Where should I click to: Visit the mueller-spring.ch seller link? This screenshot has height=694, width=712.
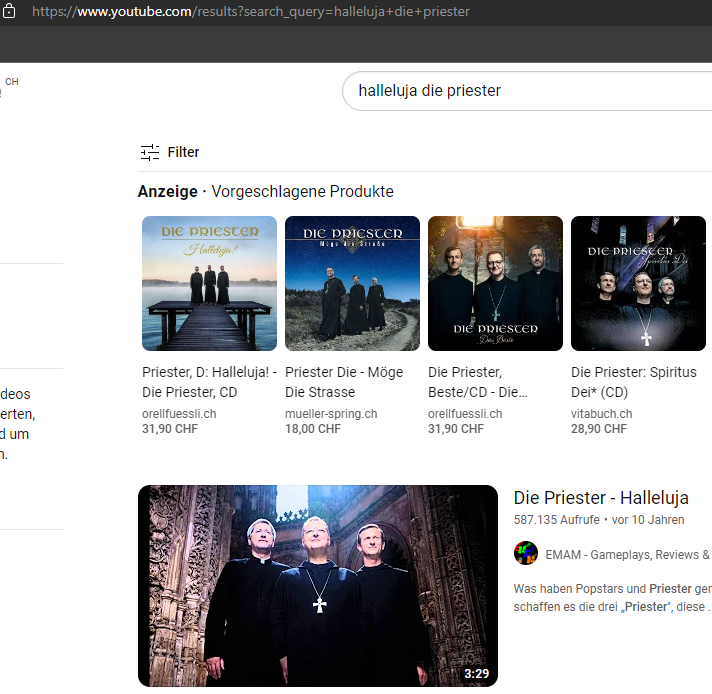coord(332,413)
